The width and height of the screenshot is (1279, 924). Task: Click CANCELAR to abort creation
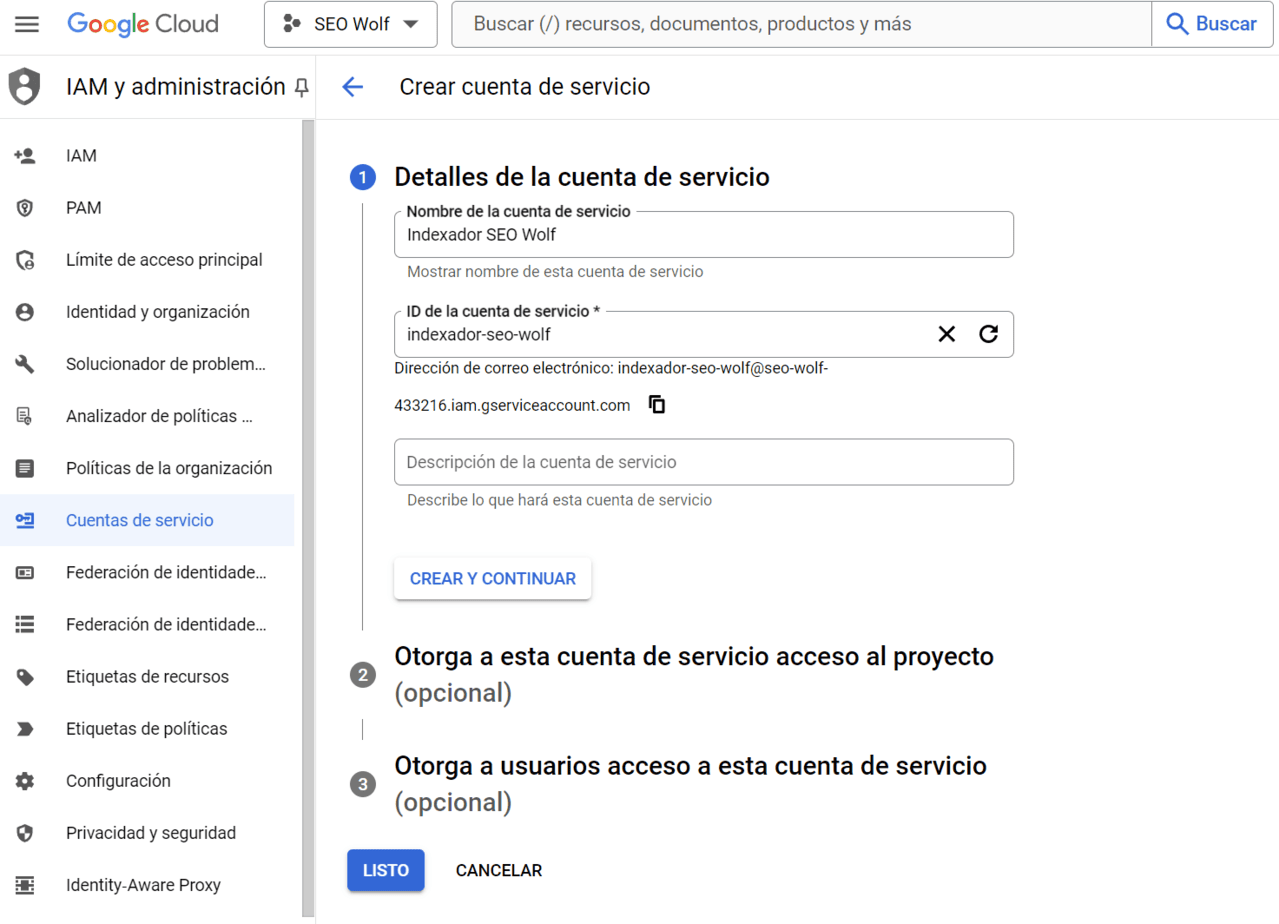[x=498, y=870]
